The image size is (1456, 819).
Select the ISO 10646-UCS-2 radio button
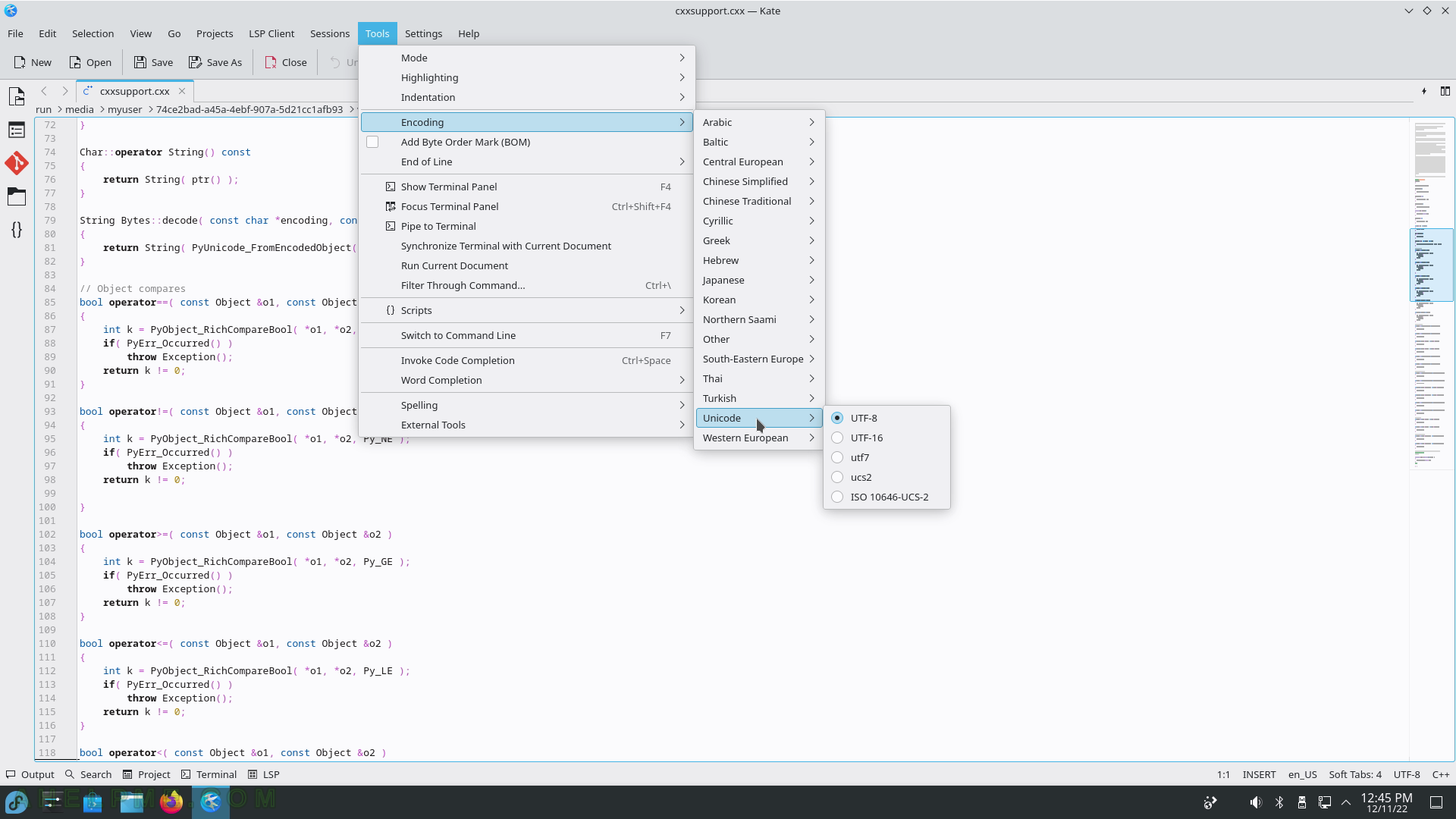point(837,497)
